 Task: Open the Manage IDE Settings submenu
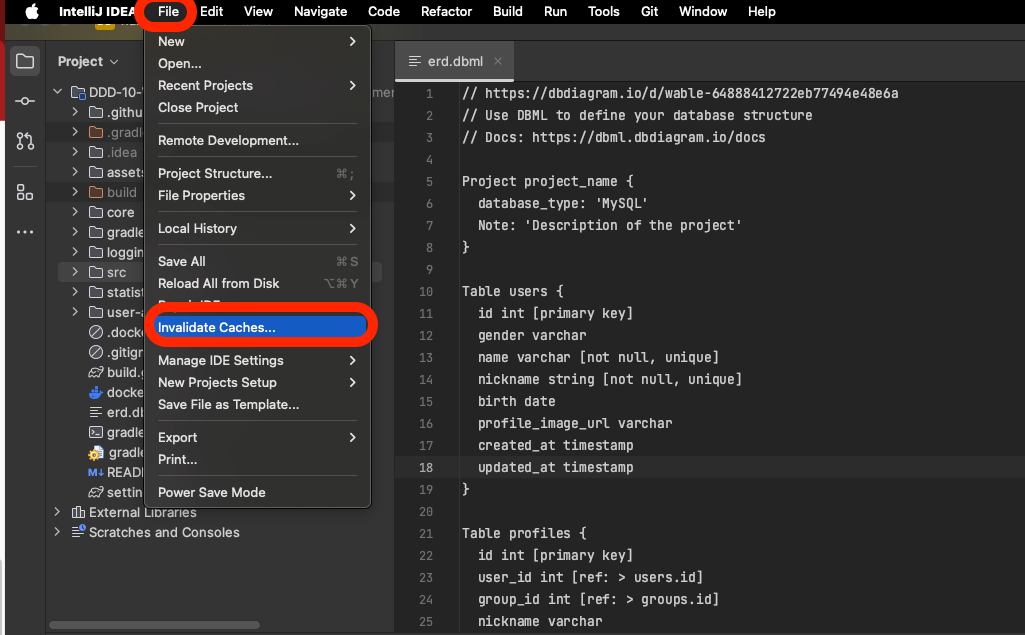pyautogui.click(x=258, y=360)
